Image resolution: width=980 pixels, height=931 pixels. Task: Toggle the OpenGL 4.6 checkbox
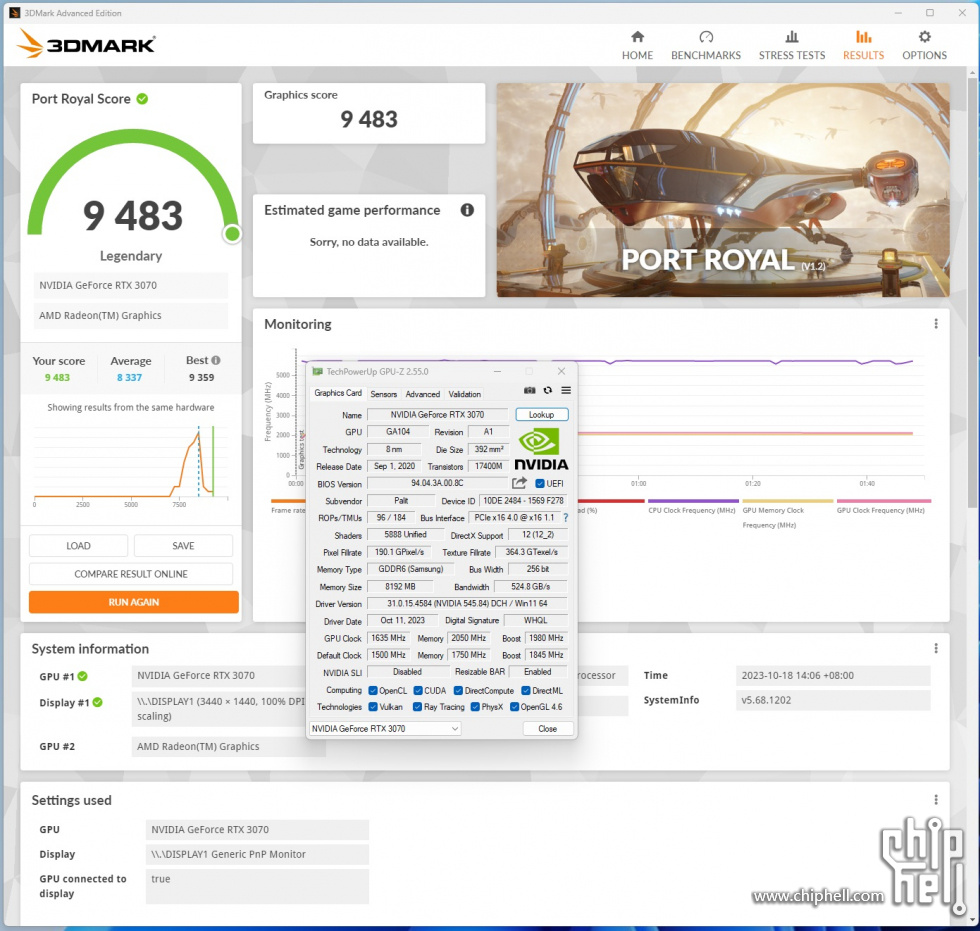point(514,707)
